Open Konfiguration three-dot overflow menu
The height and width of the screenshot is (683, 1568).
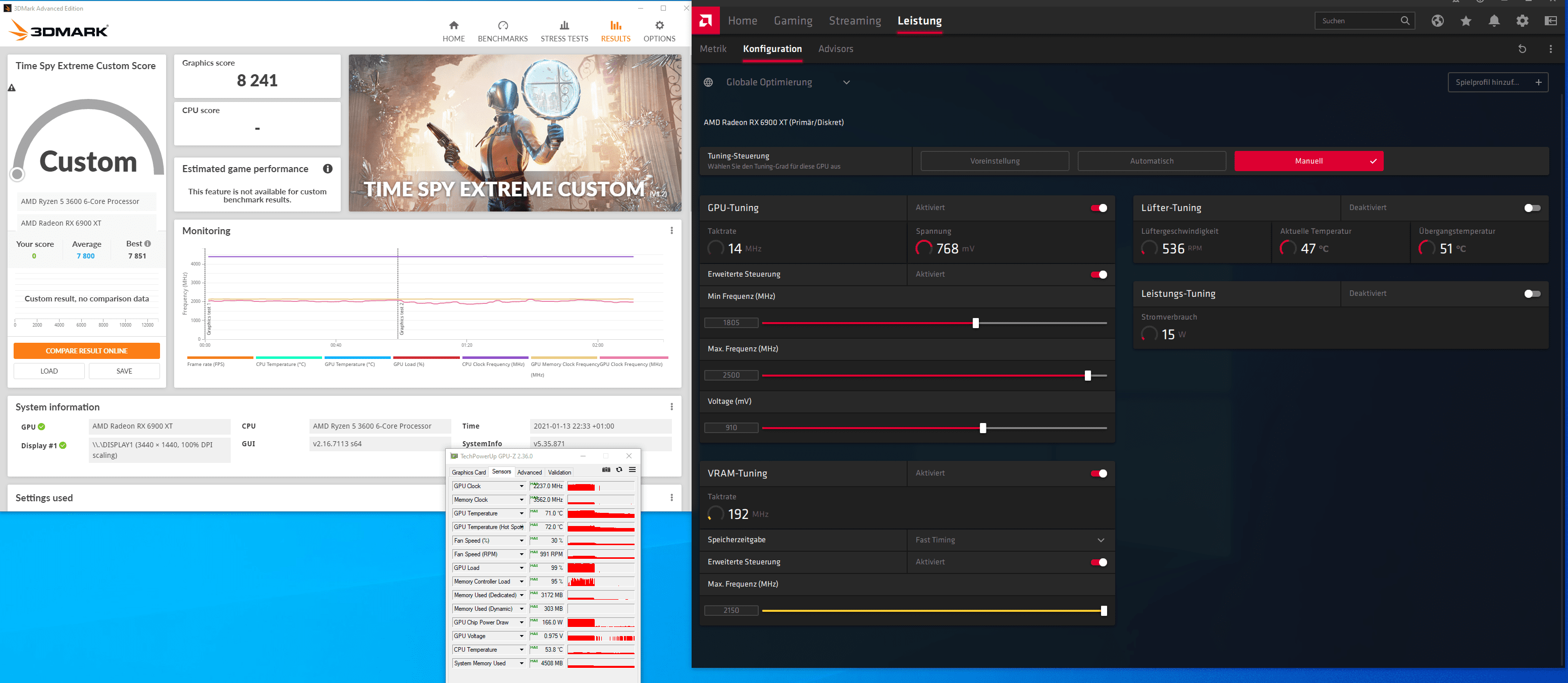point(1550,48)
